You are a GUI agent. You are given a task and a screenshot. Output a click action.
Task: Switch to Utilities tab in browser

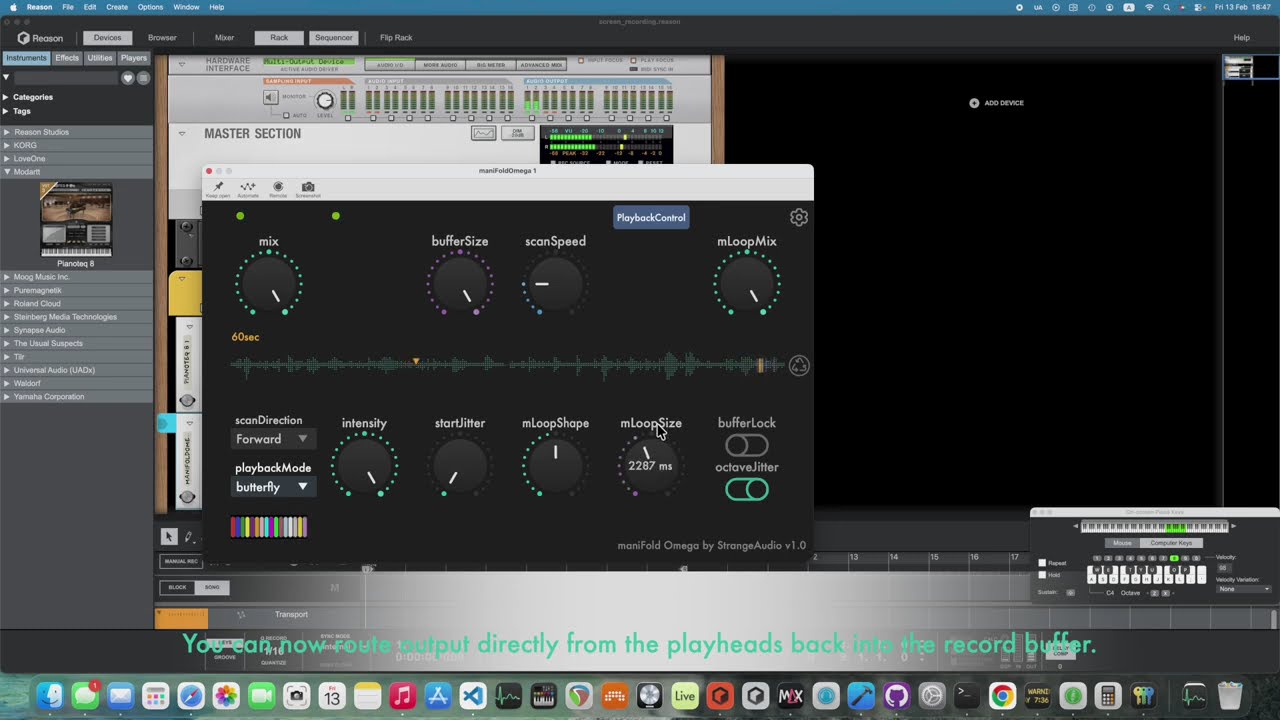point(100,58)
